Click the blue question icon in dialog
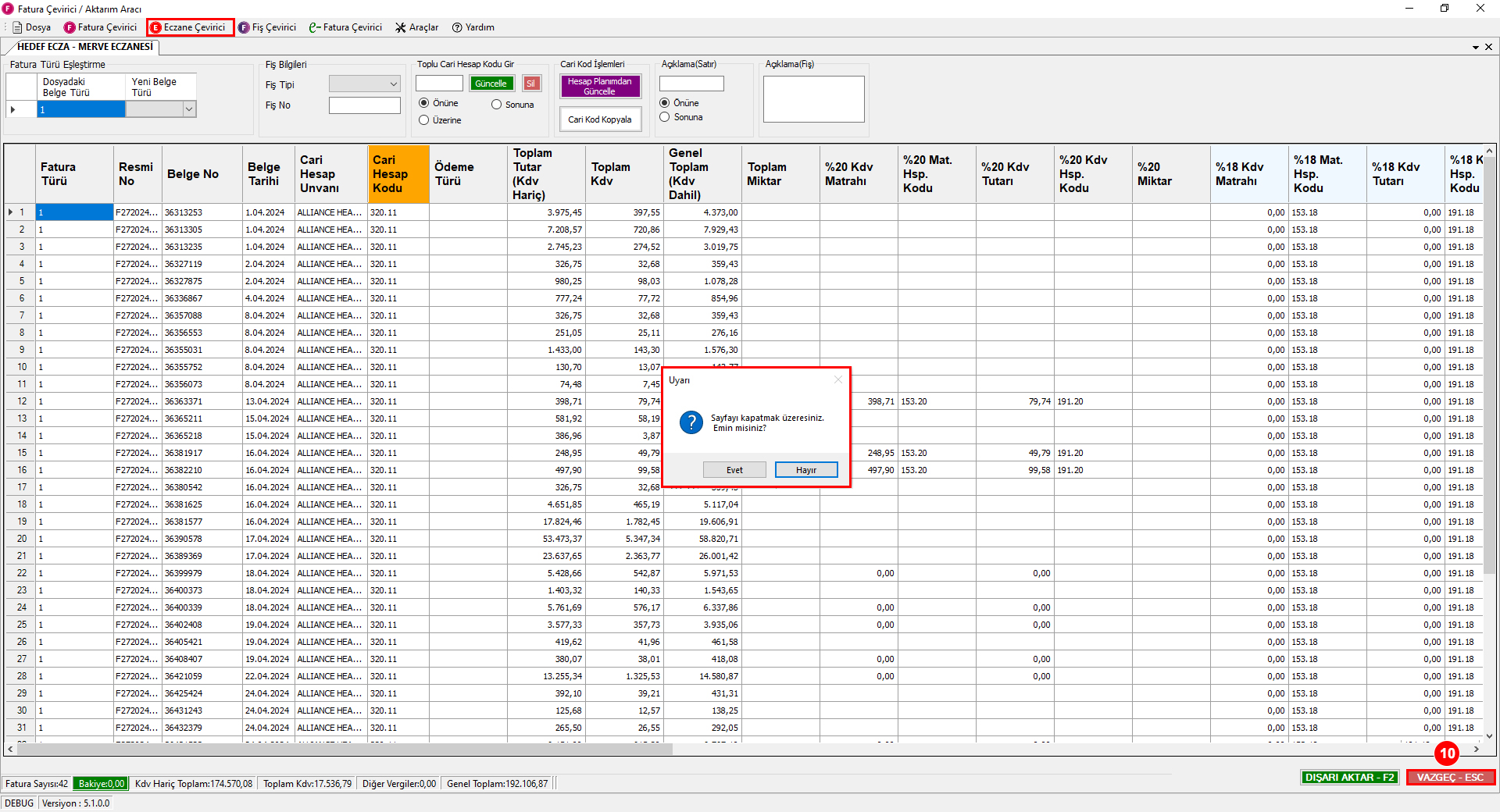1500x812 pixels. click(691, 422)
